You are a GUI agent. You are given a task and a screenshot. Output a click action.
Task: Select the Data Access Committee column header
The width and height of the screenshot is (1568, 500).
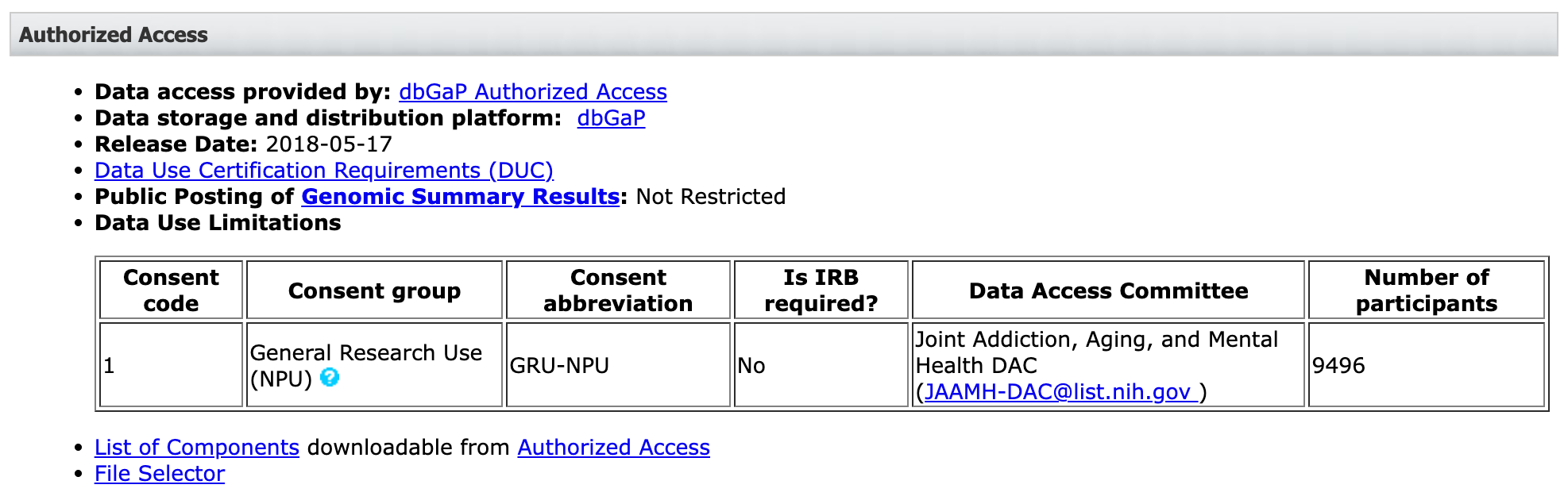coord(1108,291)
